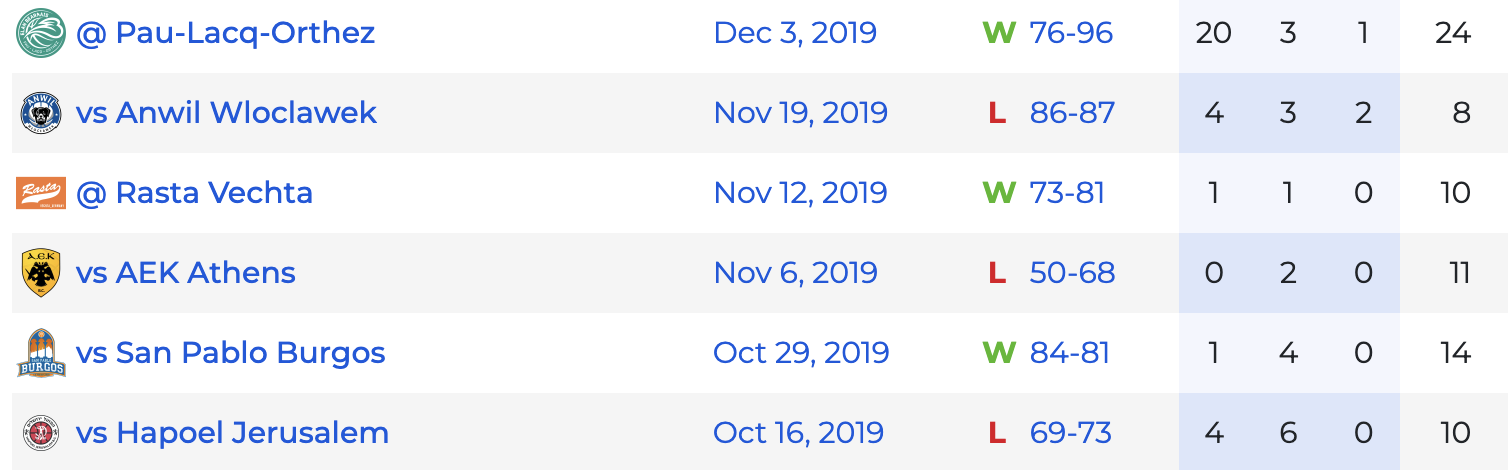Open the 76-96 win box score
Screen dimensions: 1508x470
[1071, 33]
